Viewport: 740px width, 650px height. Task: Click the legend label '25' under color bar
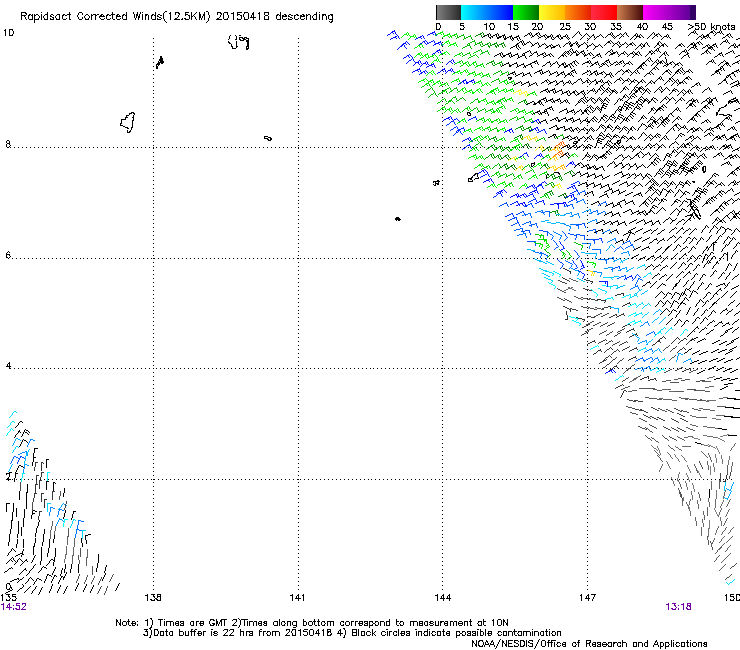[x=564, y=27]
